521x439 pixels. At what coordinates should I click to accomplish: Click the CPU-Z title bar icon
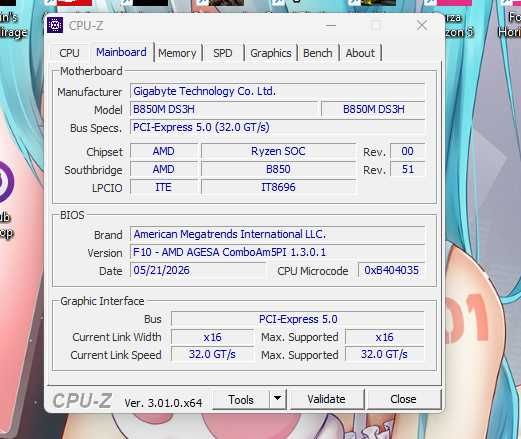pyautogui.click(x=55, y=25)
